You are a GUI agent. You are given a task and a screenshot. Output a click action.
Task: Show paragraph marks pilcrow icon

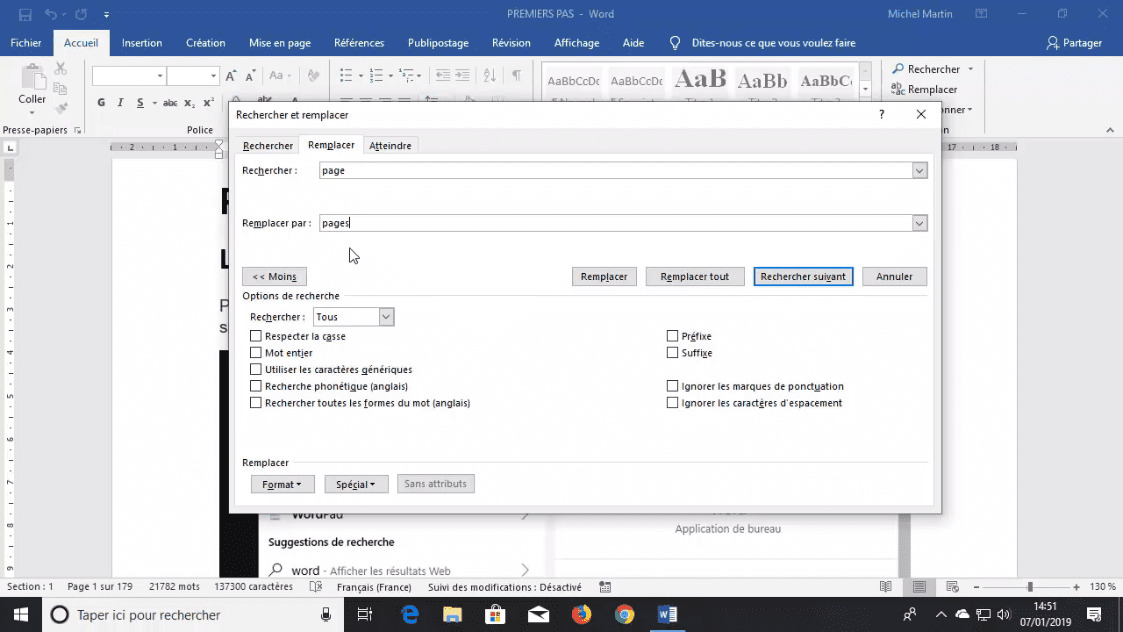pos(516,75)
